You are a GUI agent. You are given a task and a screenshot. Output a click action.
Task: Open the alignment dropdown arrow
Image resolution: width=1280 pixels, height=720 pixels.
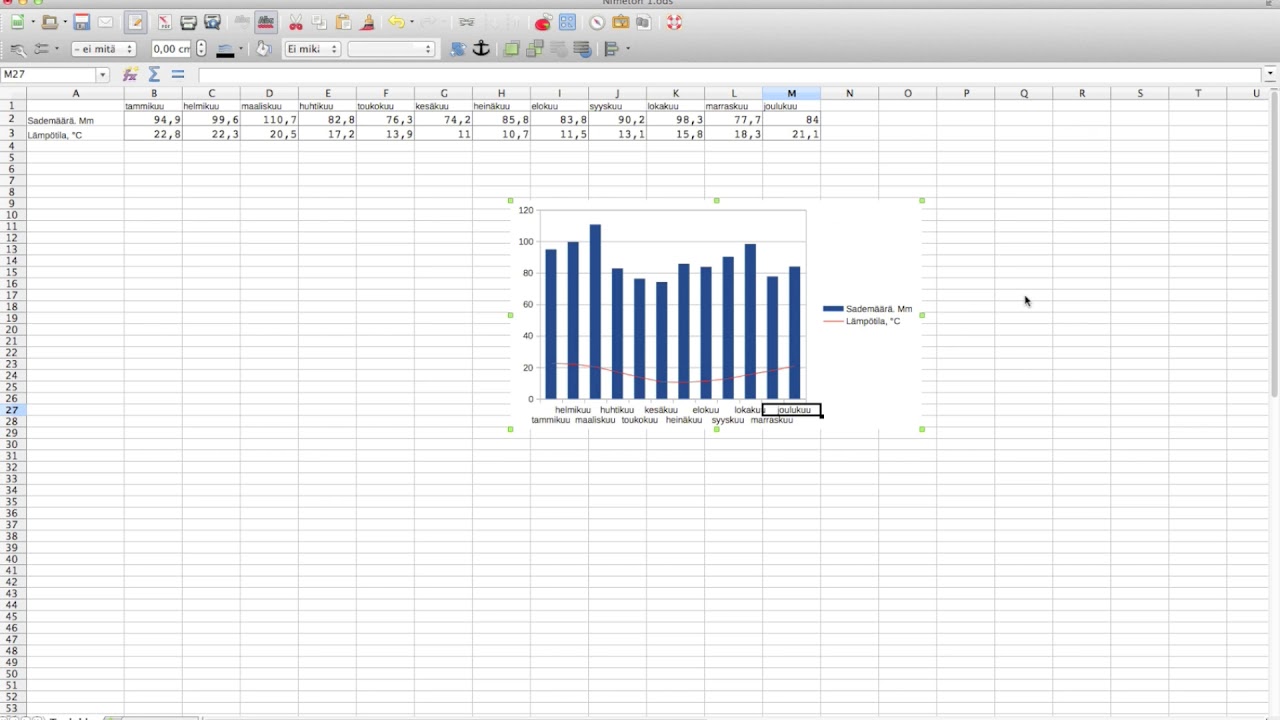(x=627, y=48)
